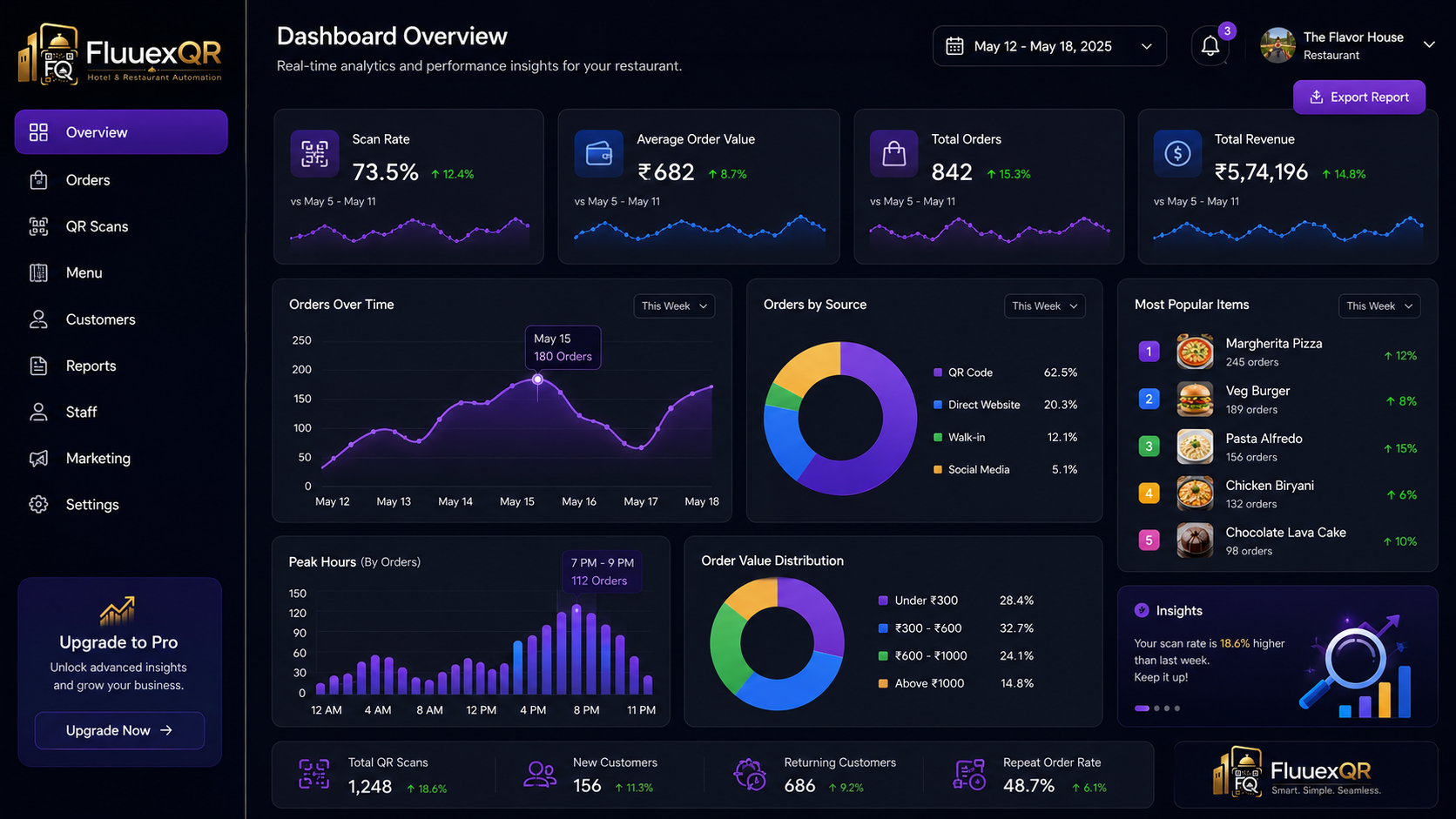Click the calendar icon in date picker
The image size is (1456, 819).
tap(954, 46)
